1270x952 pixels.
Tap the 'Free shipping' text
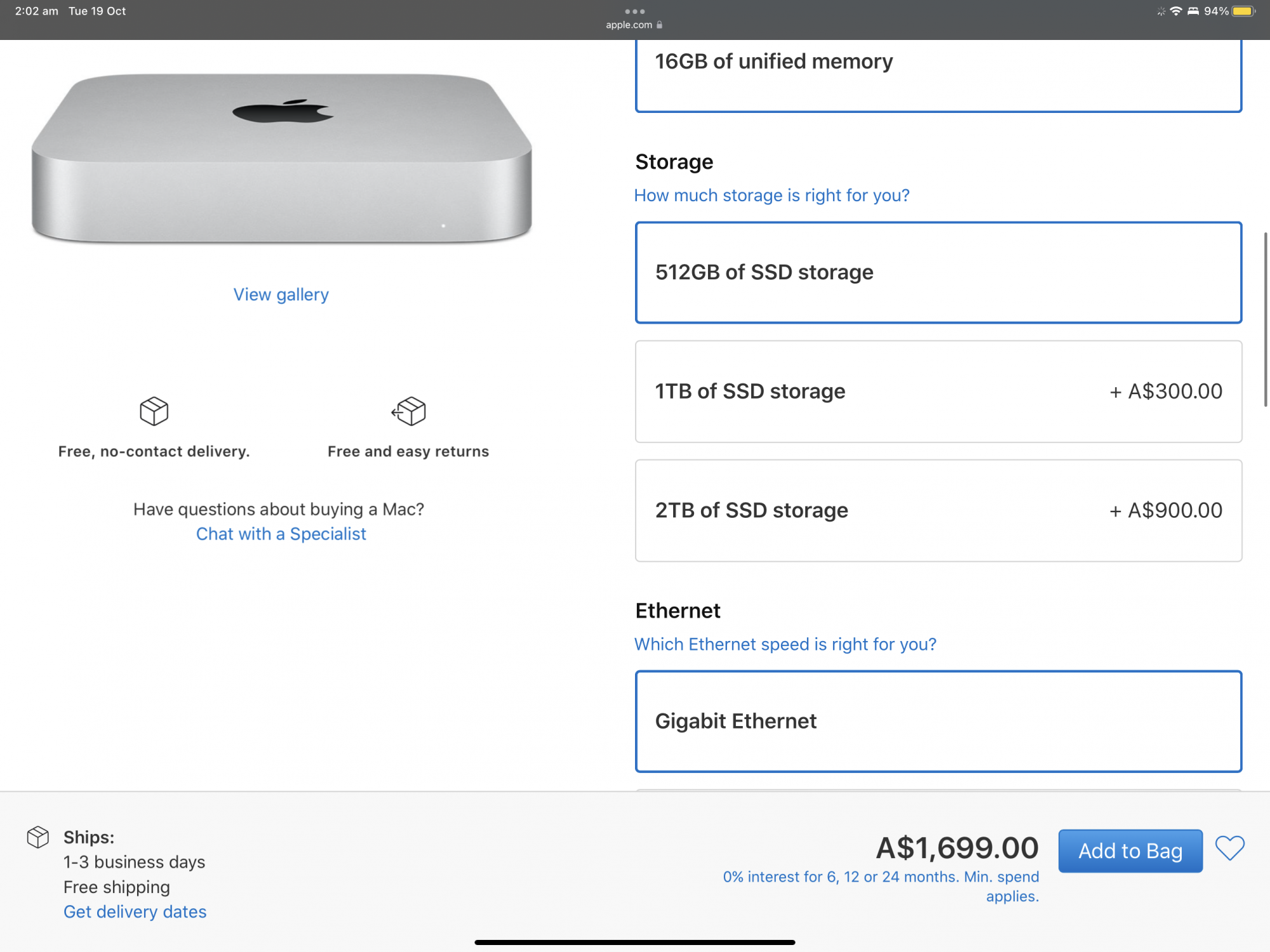pos(117,887)
